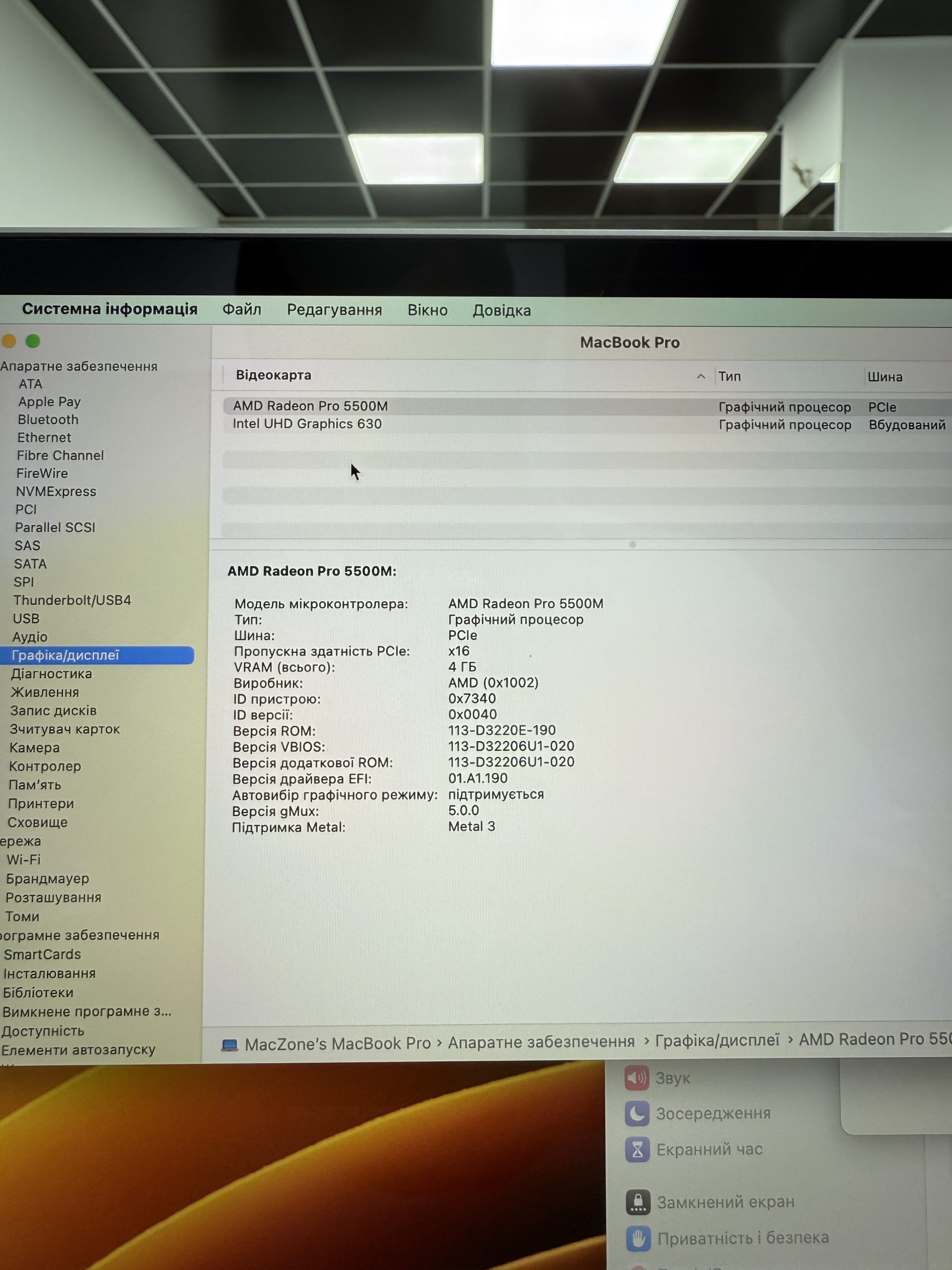Select Камера in the sidebar
Image resolution: width=952 pixels, height=1270 pixels.
pos(34,748)
